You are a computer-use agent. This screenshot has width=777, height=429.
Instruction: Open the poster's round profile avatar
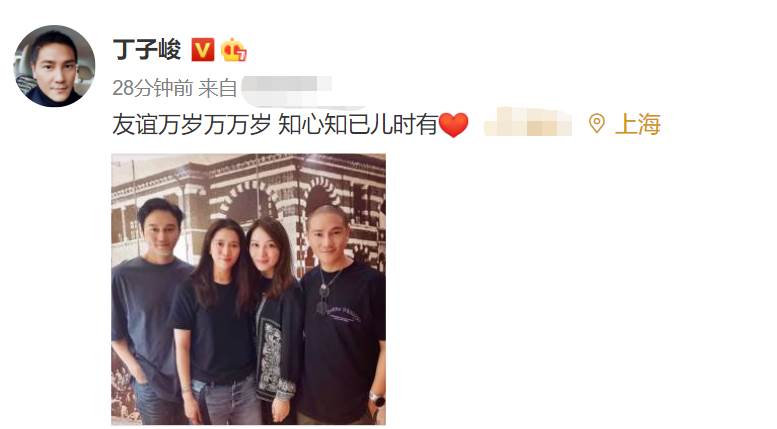55,66
